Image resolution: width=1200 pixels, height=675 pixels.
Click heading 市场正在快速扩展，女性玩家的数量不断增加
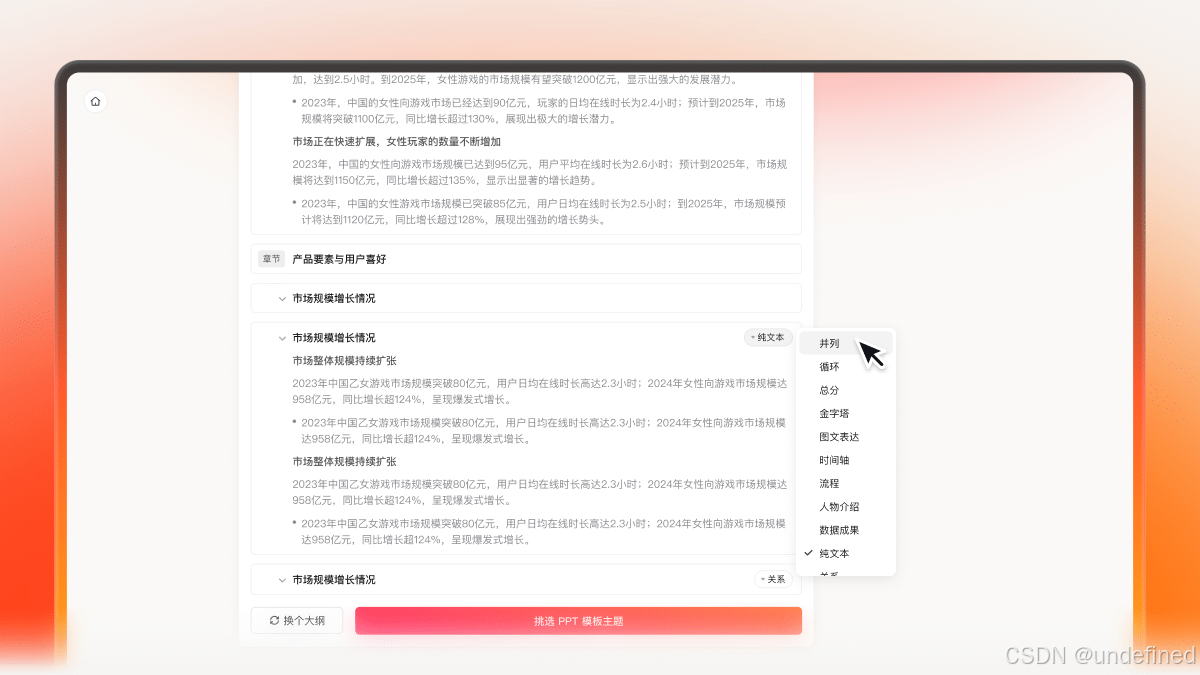click(x=397, y=141)
